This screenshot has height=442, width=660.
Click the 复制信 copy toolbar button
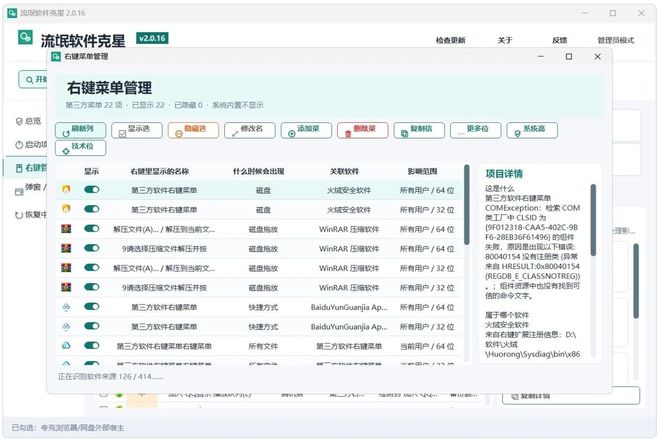419,130
